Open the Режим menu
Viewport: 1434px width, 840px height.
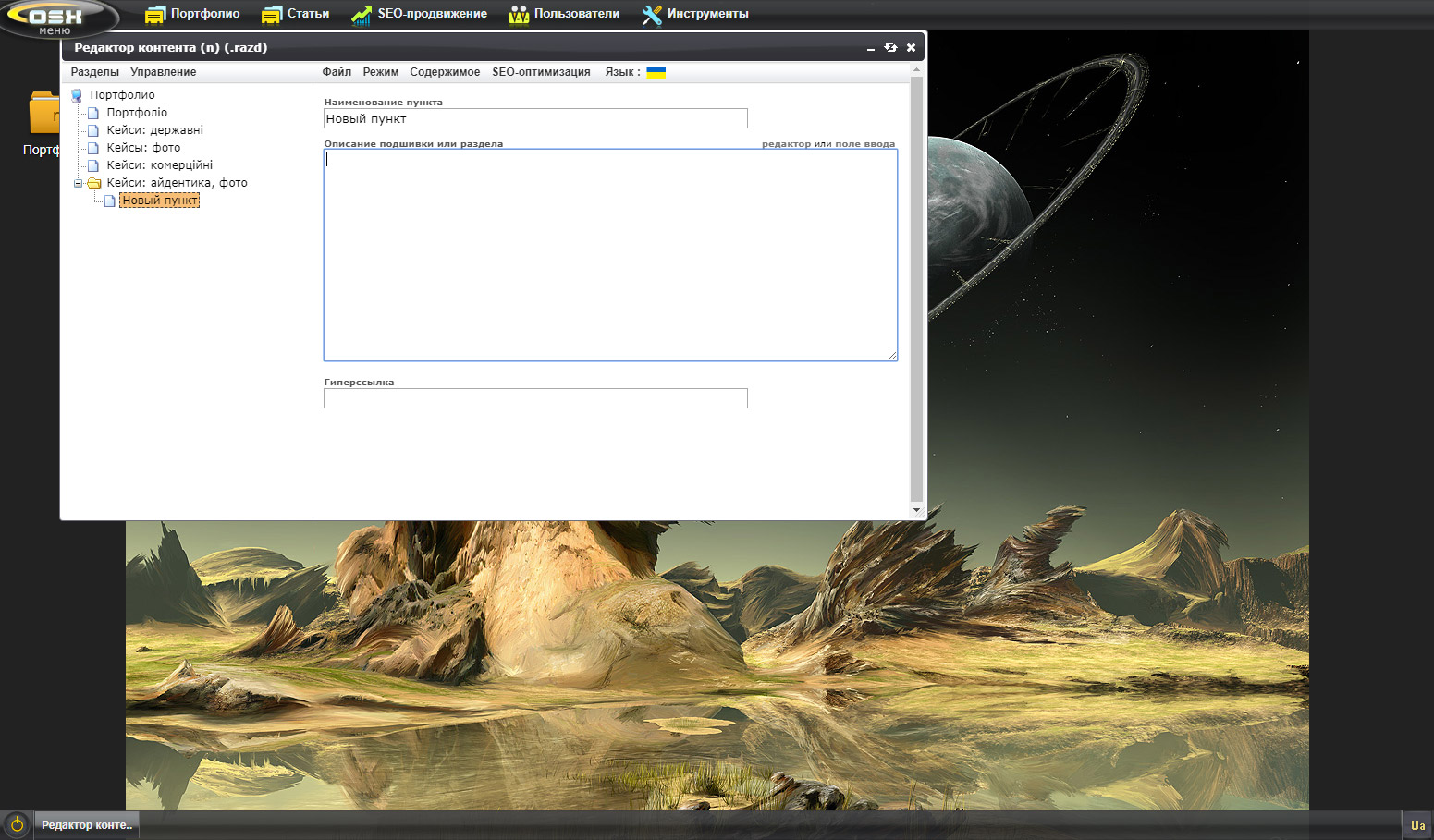(x=381, y=72)
